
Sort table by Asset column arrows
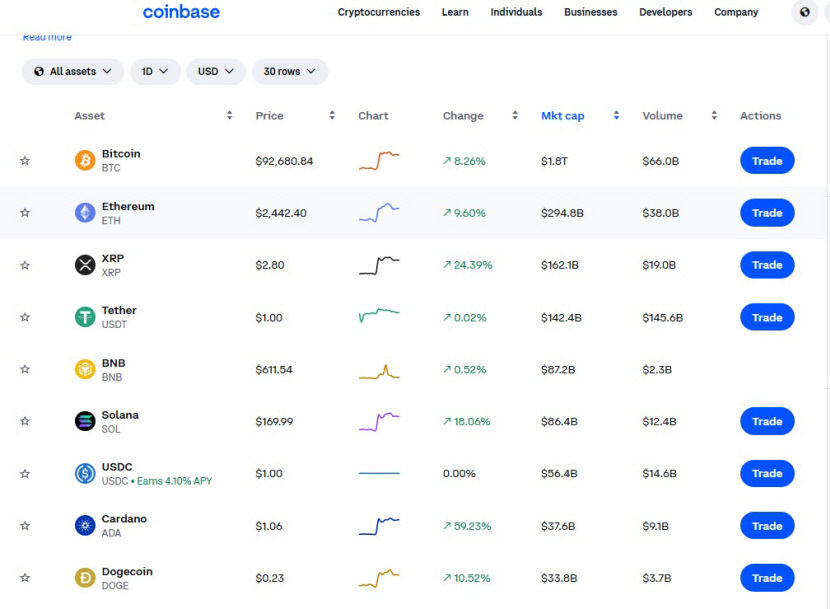pos(229,115)
